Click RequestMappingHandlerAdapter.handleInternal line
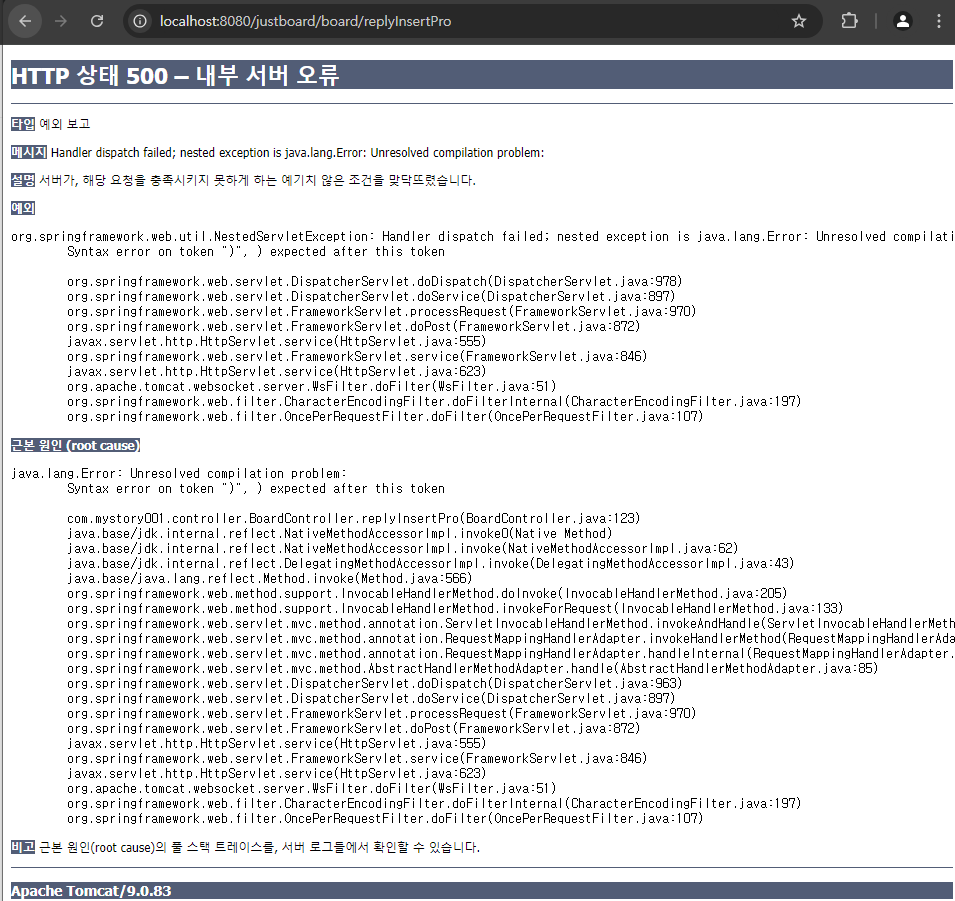The image size is (955, 901). [510, 654]
